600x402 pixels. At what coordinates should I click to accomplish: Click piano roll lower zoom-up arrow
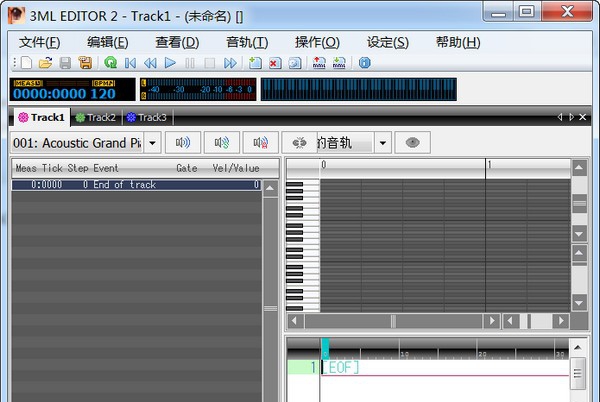[x=579, y=252]
